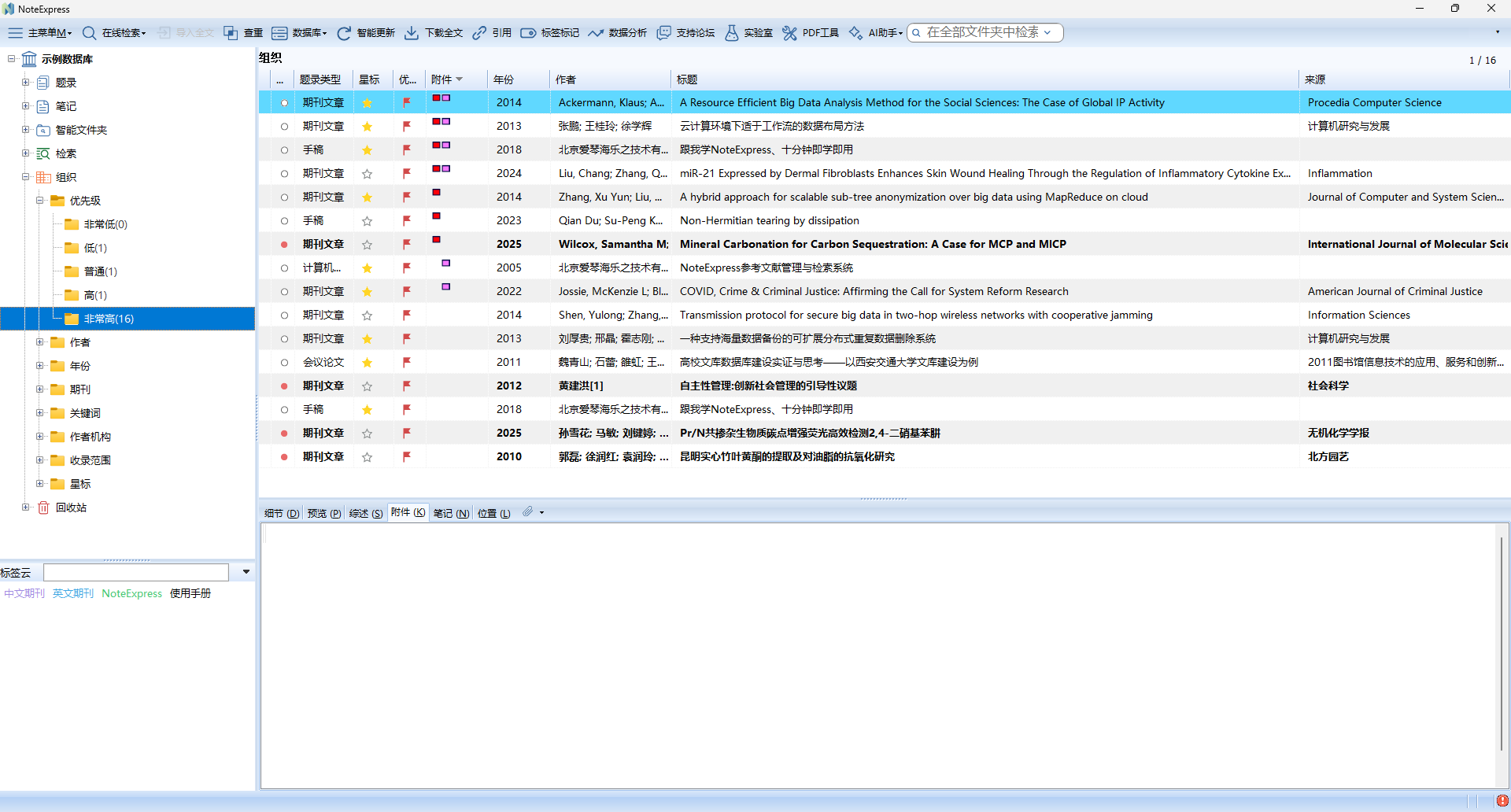Viewport: 1511px width, 812px height.
Task: Click the 英文期刊 tag link
Action: tap(73, 593)
